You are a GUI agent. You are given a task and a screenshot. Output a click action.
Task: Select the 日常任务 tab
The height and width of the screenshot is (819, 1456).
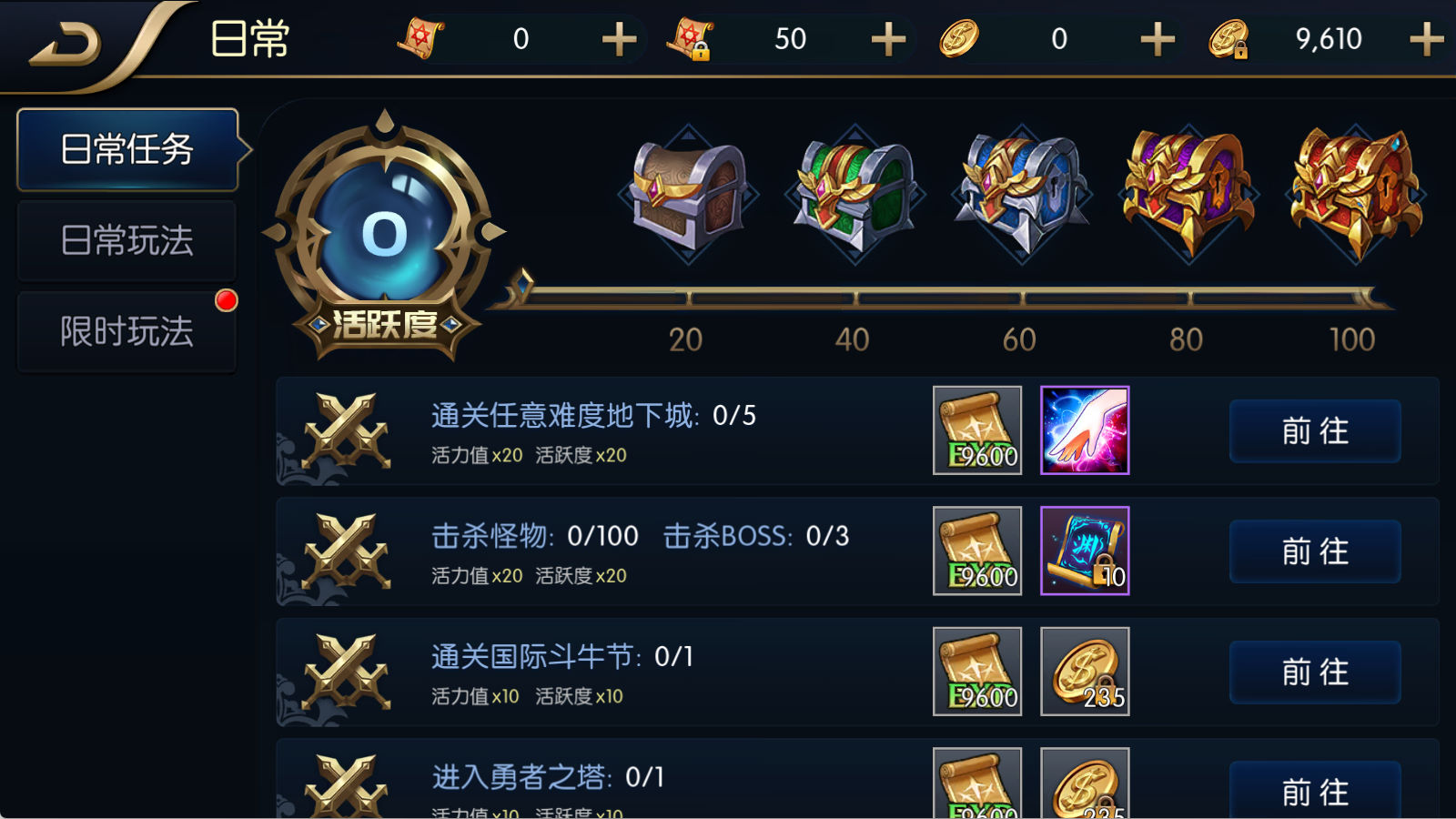click(x=127, y=149)
